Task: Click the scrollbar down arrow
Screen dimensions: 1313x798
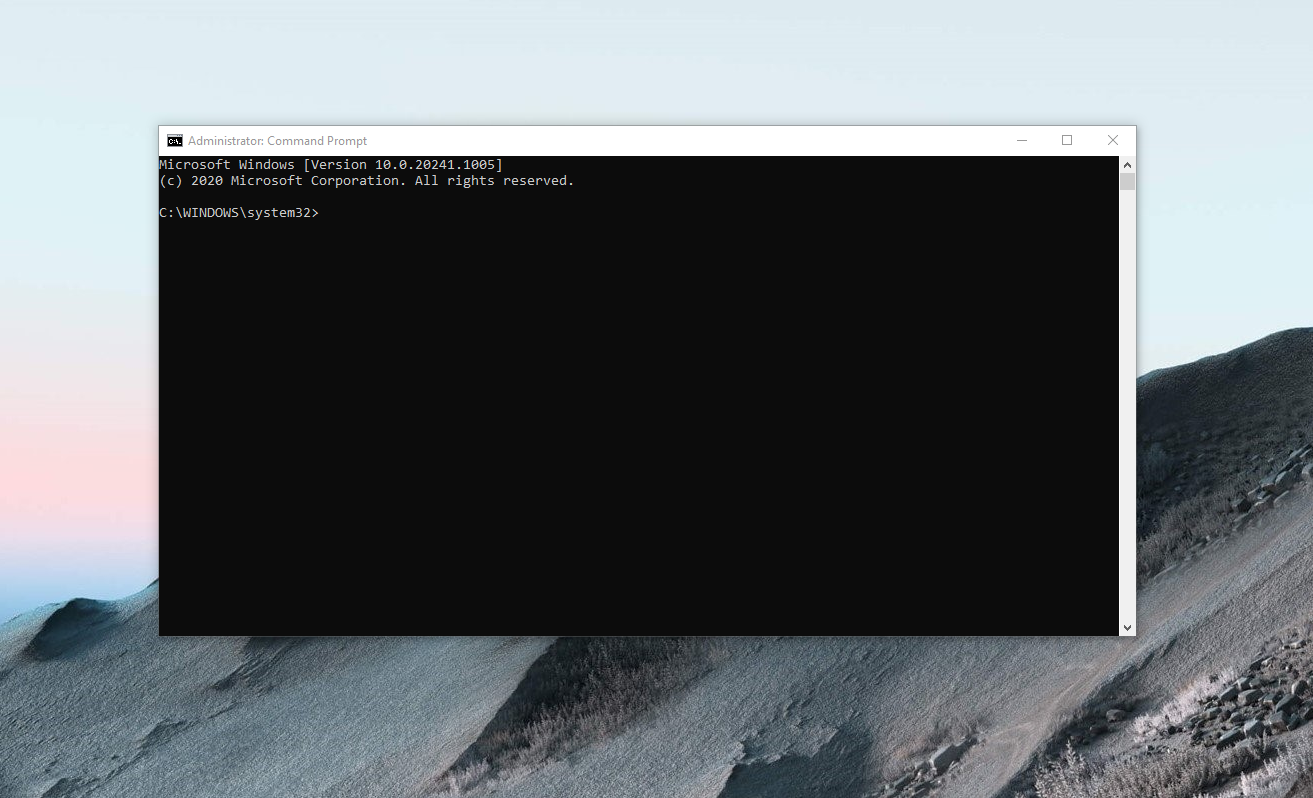Action: tap(1127, 628)
